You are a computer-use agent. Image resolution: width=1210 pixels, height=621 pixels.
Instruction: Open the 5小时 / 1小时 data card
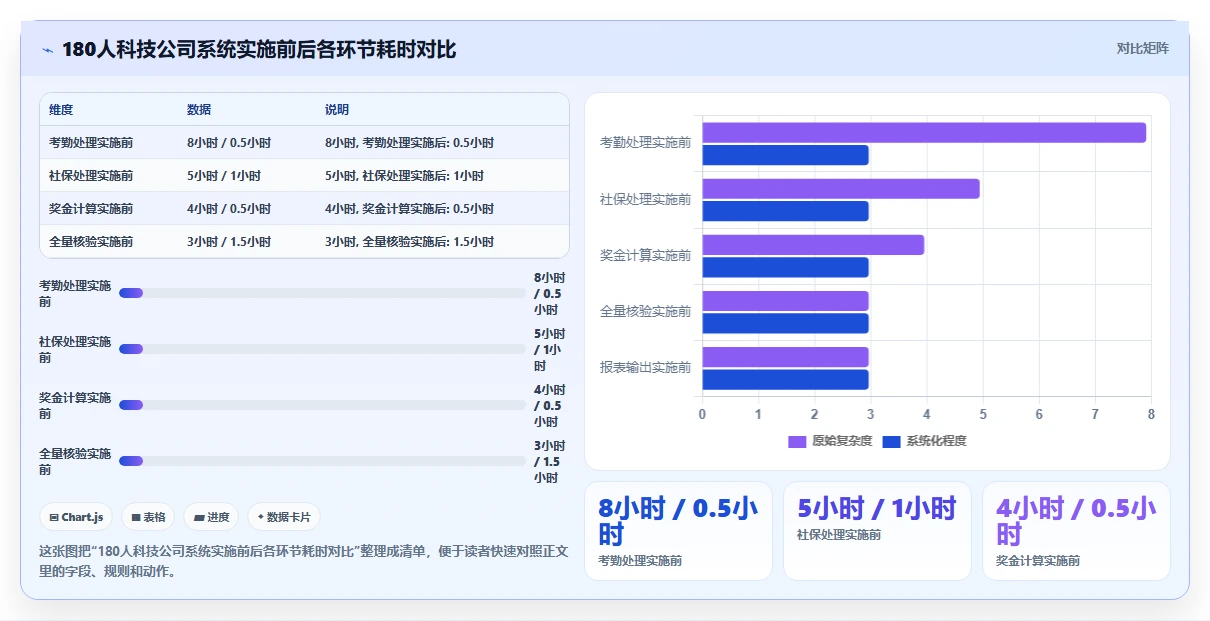click(877, 531)
